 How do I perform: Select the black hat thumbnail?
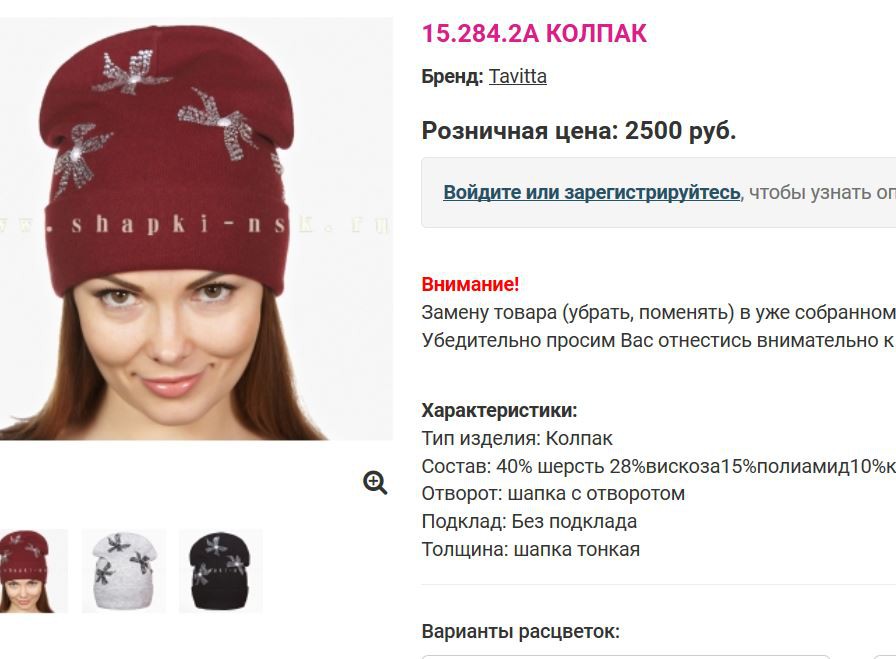point(221,571)
